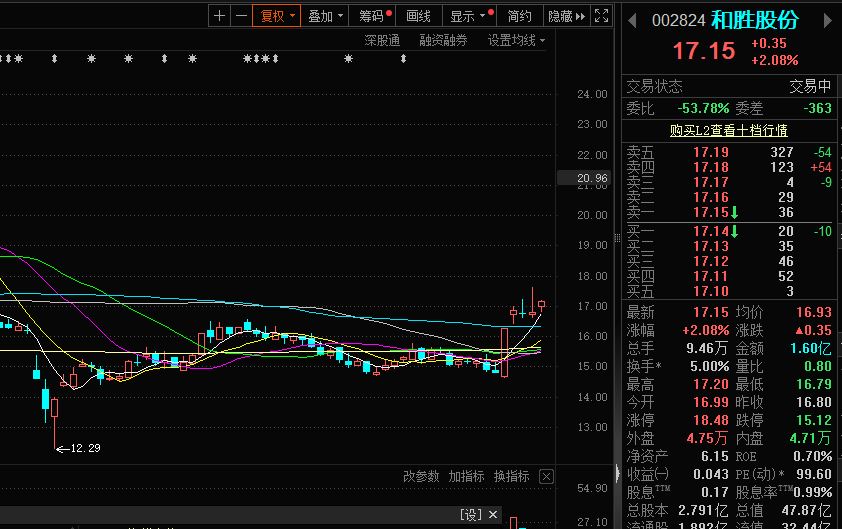Click the 卖五 price 17.19

[x=710, y=152]
